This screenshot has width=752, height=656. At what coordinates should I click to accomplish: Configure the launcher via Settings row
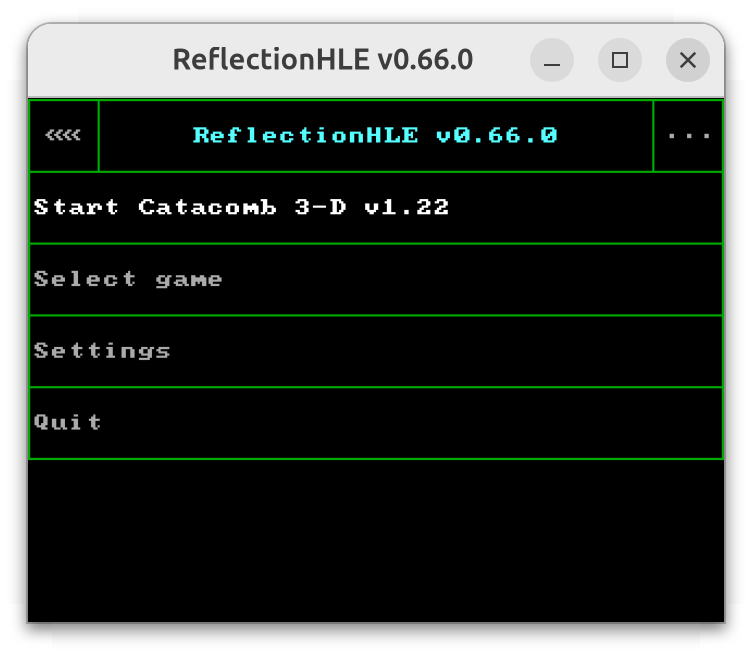point(376,351)
